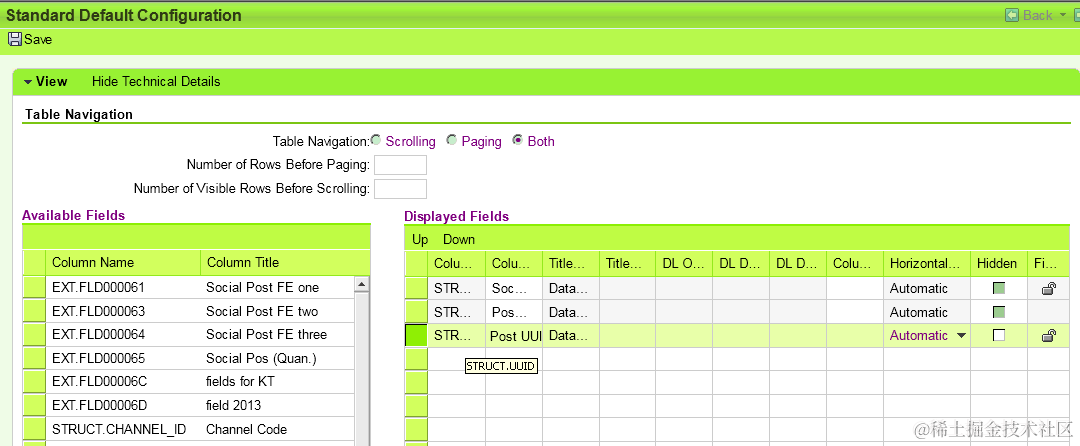
Task: Click the Social Post FE three cell
Action: point(278,334)
